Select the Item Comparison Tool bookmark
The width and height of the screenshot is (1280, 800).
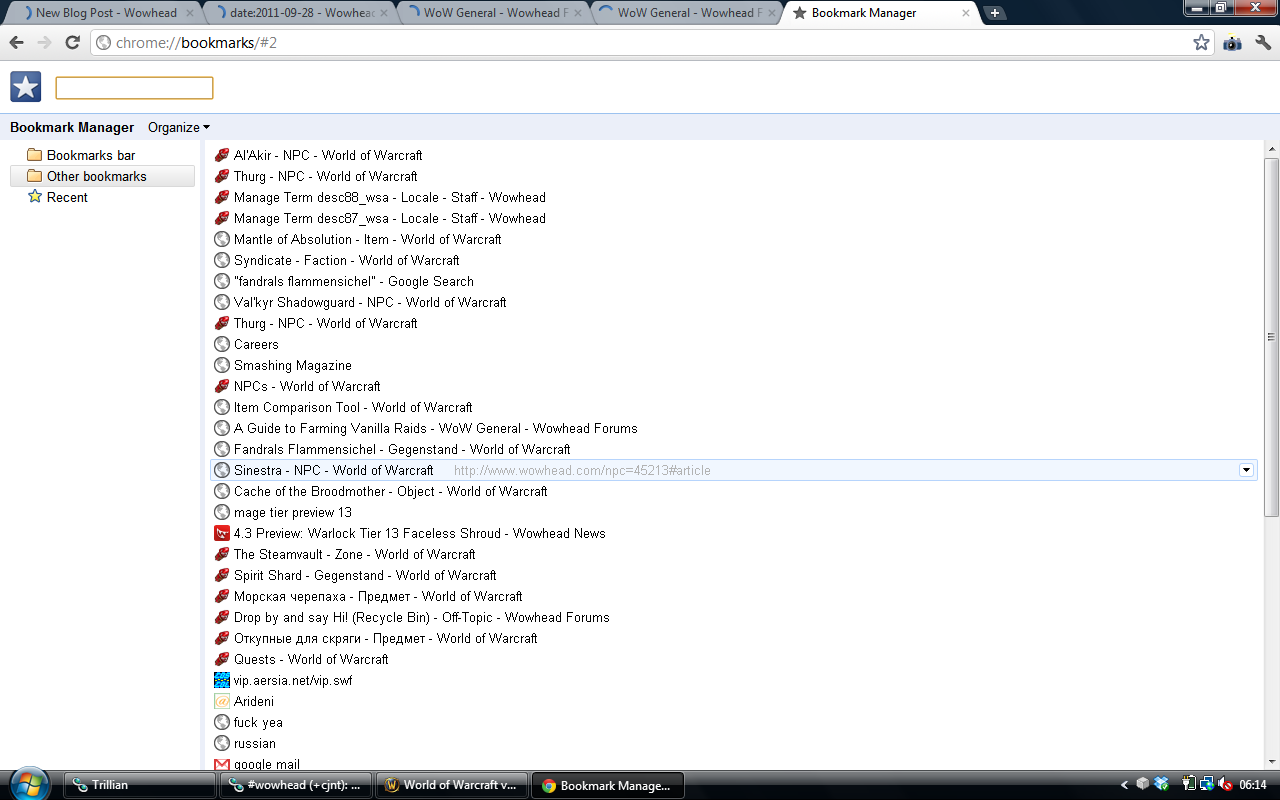pyautogui.click(x=734, y=407)
